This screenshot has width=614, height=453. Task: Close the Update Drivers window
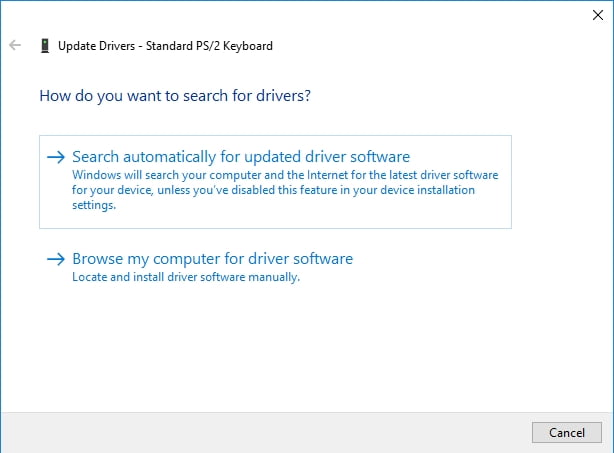pos(598,15)
